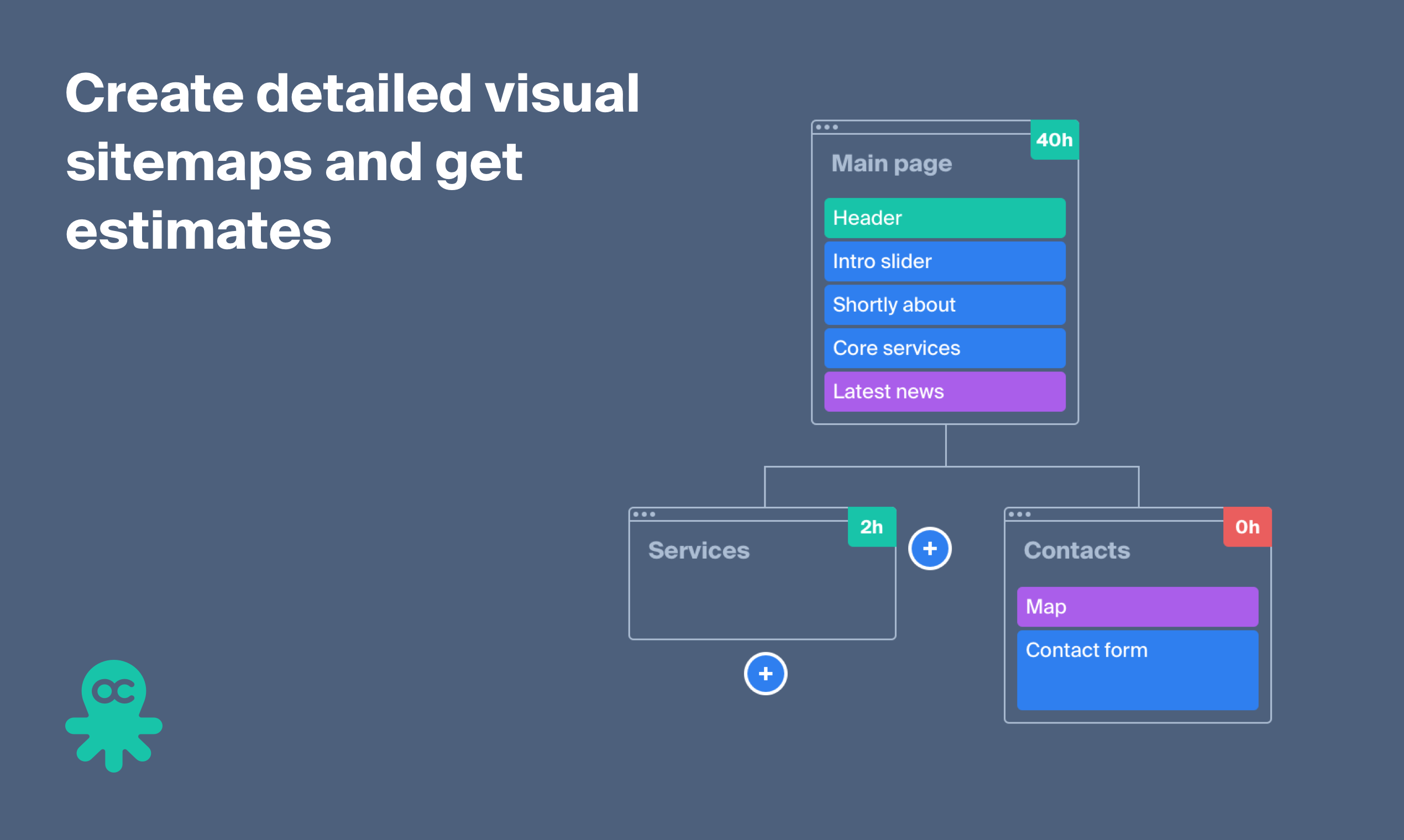Select the Core services block

[944, 348]
